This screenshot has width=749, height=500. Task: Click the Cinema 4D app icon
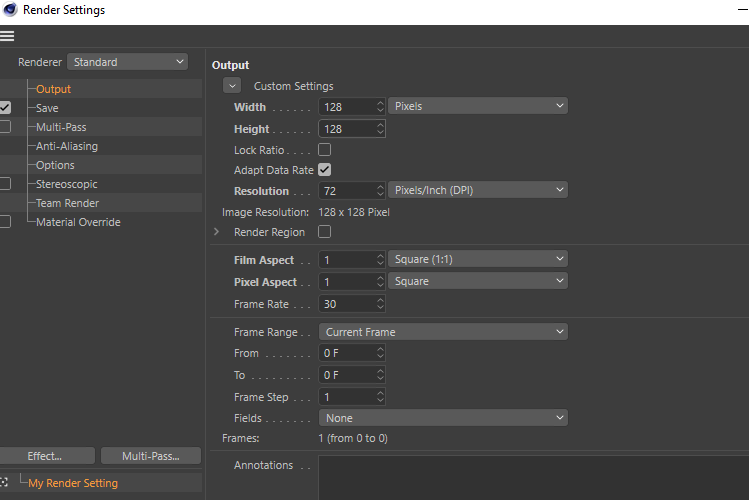tap(10, 10)
